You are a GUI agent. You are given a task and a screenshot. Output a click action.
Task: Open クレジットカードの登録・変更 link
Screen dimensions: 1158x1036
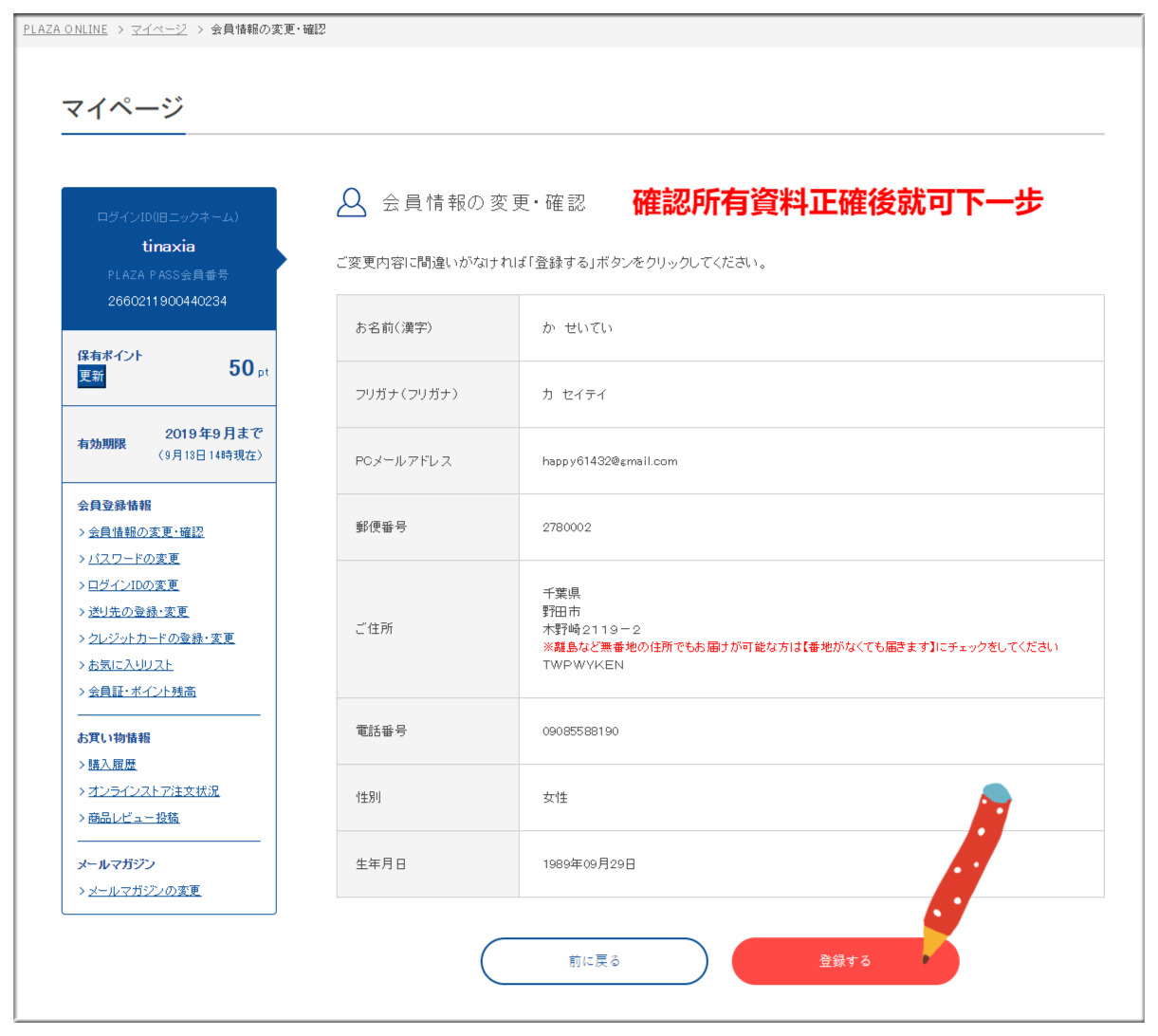pyautogui.click(x=160, y=638)
